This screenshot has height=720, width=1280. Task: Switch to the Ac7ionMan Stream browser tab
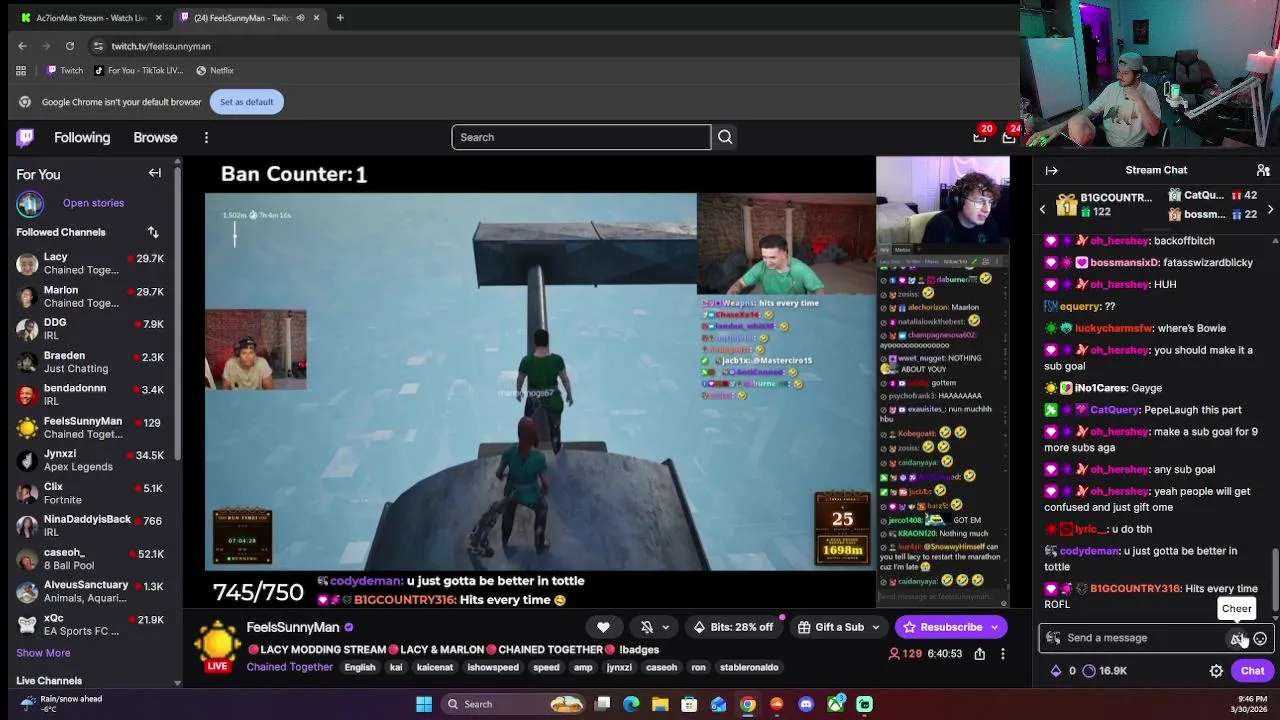pyautogui.click(x=91, y=17)
